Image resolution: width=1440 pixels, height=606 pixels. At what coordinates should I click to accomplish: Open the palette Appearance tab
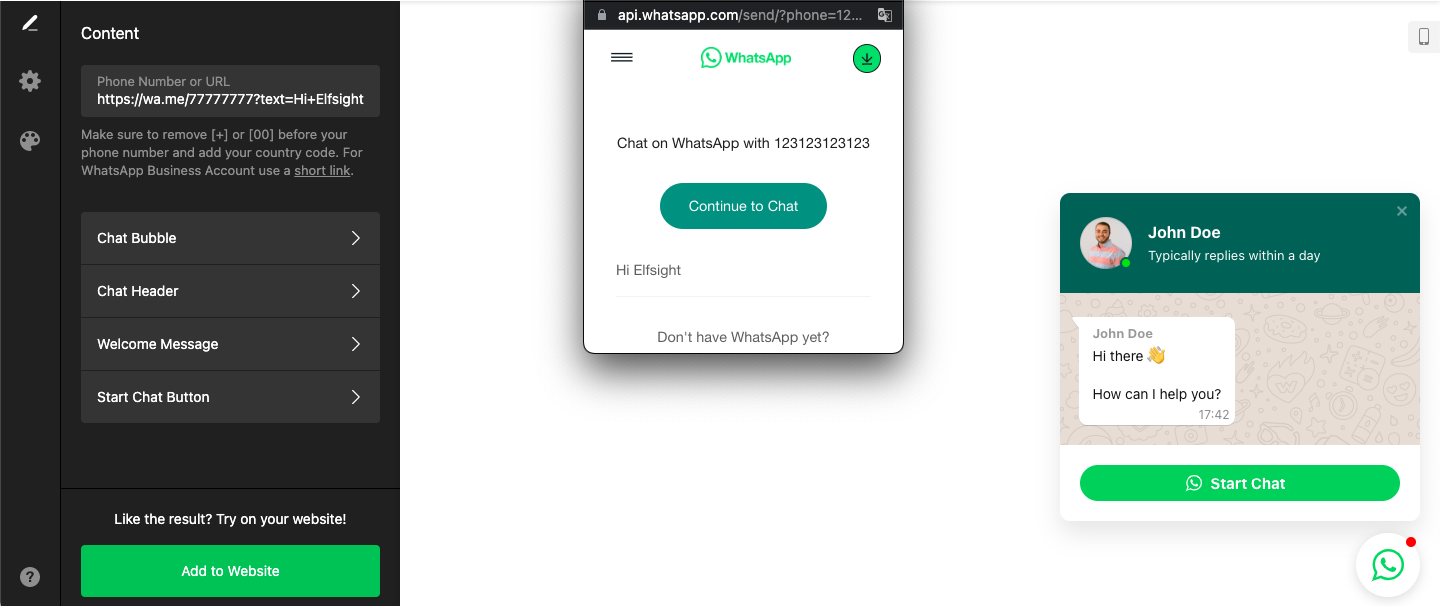(x=30, y=141)
